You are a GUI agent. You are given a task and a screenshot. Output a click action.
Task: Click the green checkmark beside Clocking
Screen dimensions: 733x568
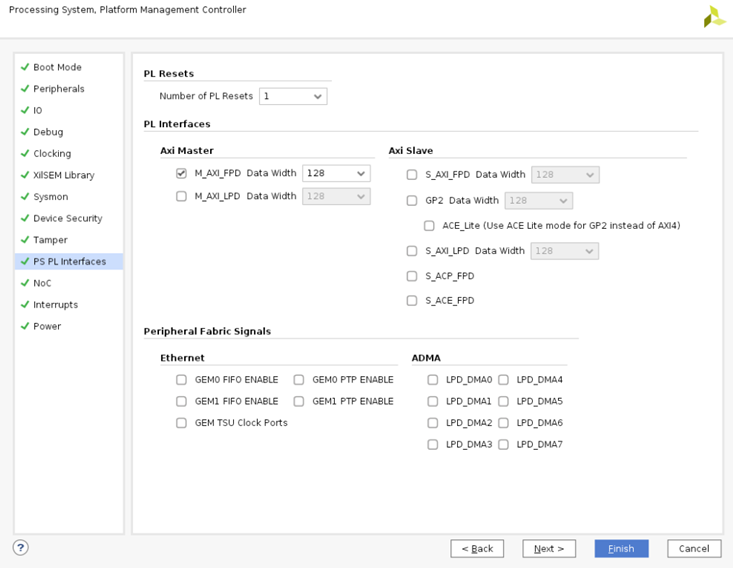click(x=25, y=154)
